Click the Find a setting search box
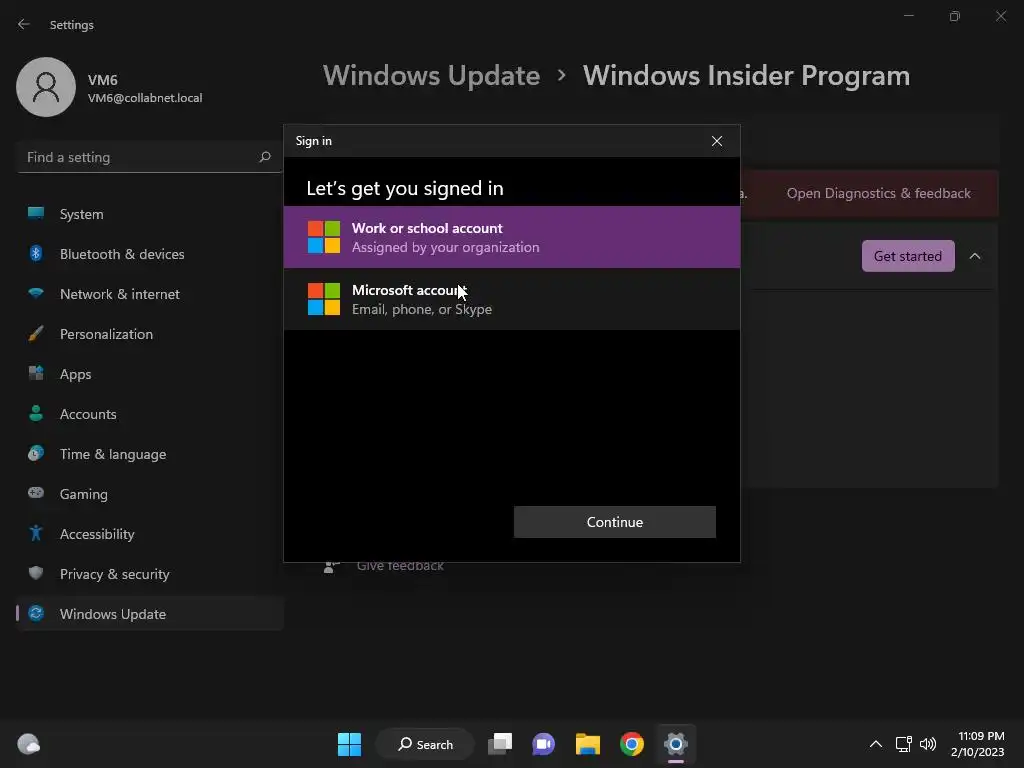The width and height of the screenshot is (1024, 768). [x=149, y=157]
